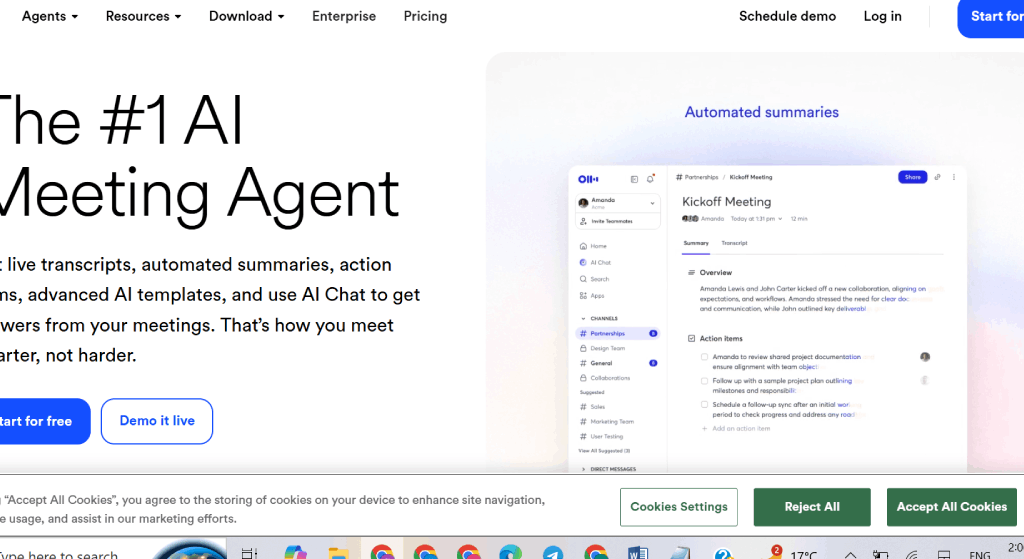Click the copy link icon beside Share
1024x559 pixels.
click(938, 177)
